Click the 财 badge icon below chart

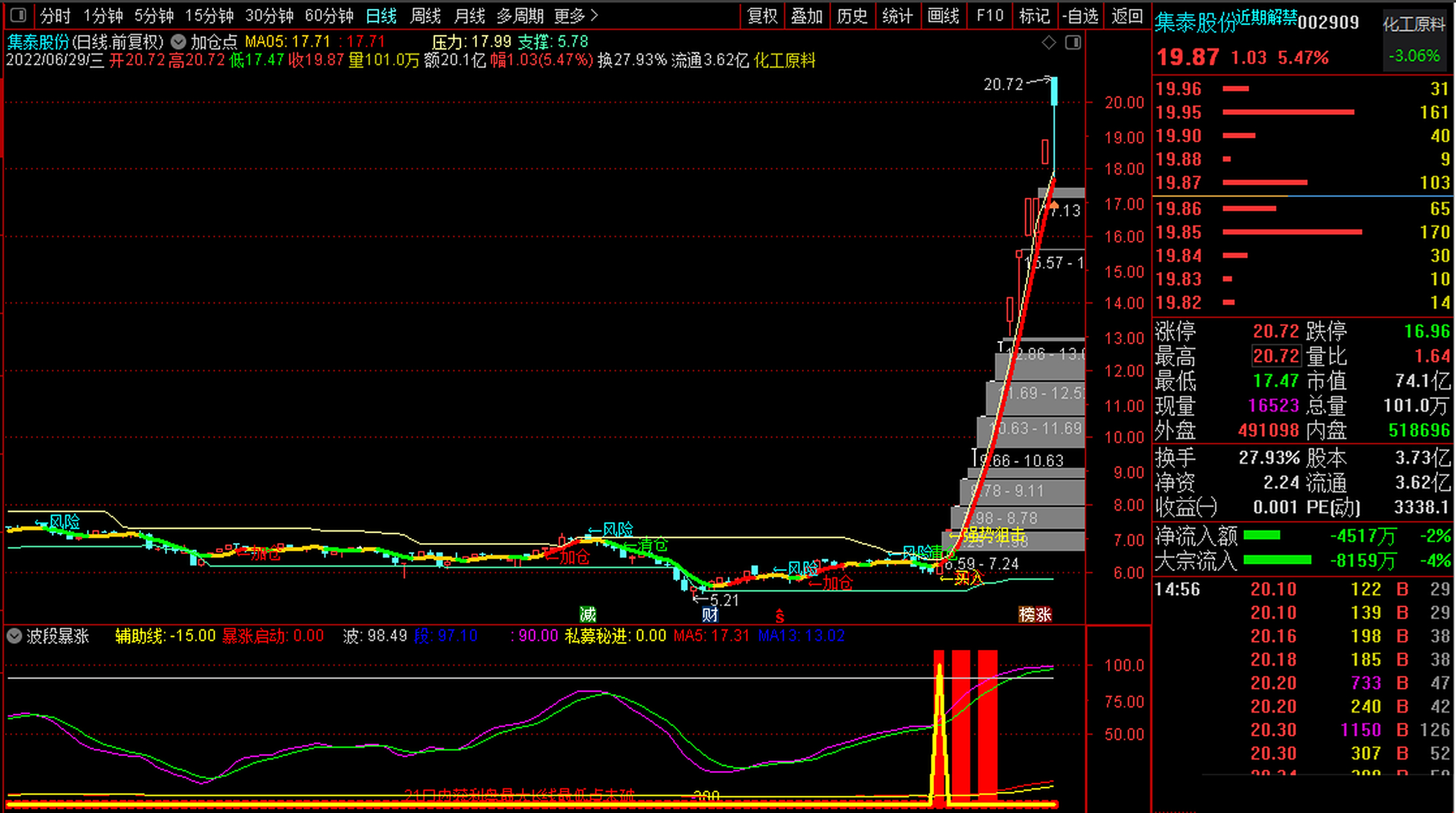pos(709,614)
